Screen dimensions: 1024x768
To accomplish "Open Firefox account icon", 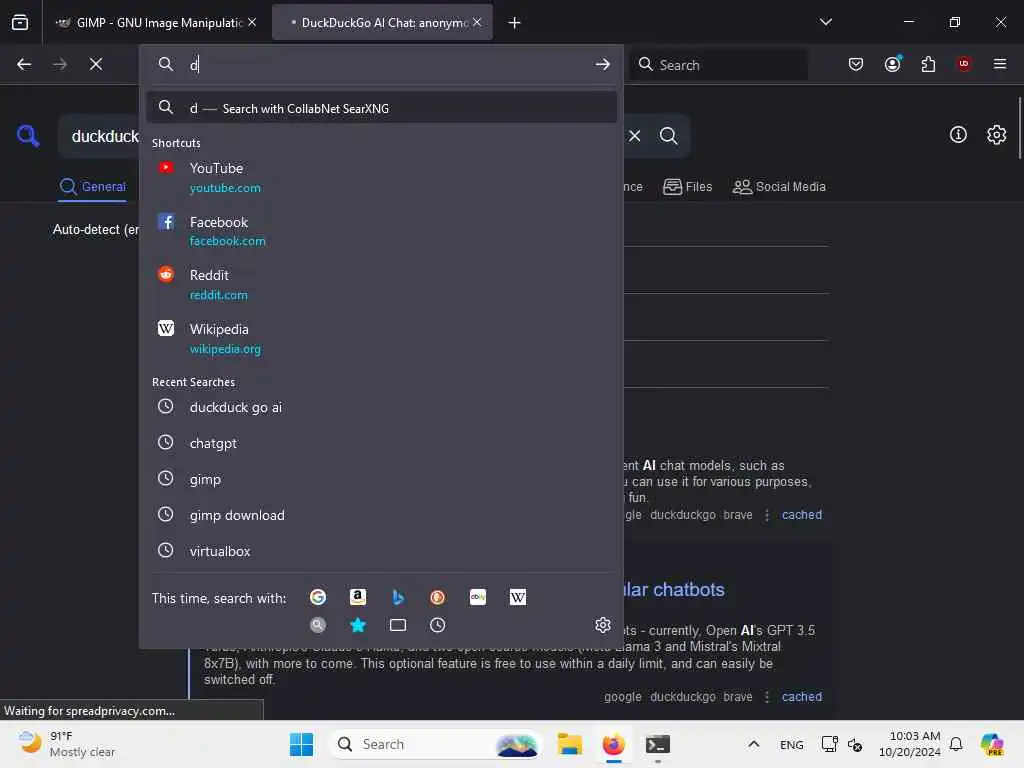I will pos(892,64).
